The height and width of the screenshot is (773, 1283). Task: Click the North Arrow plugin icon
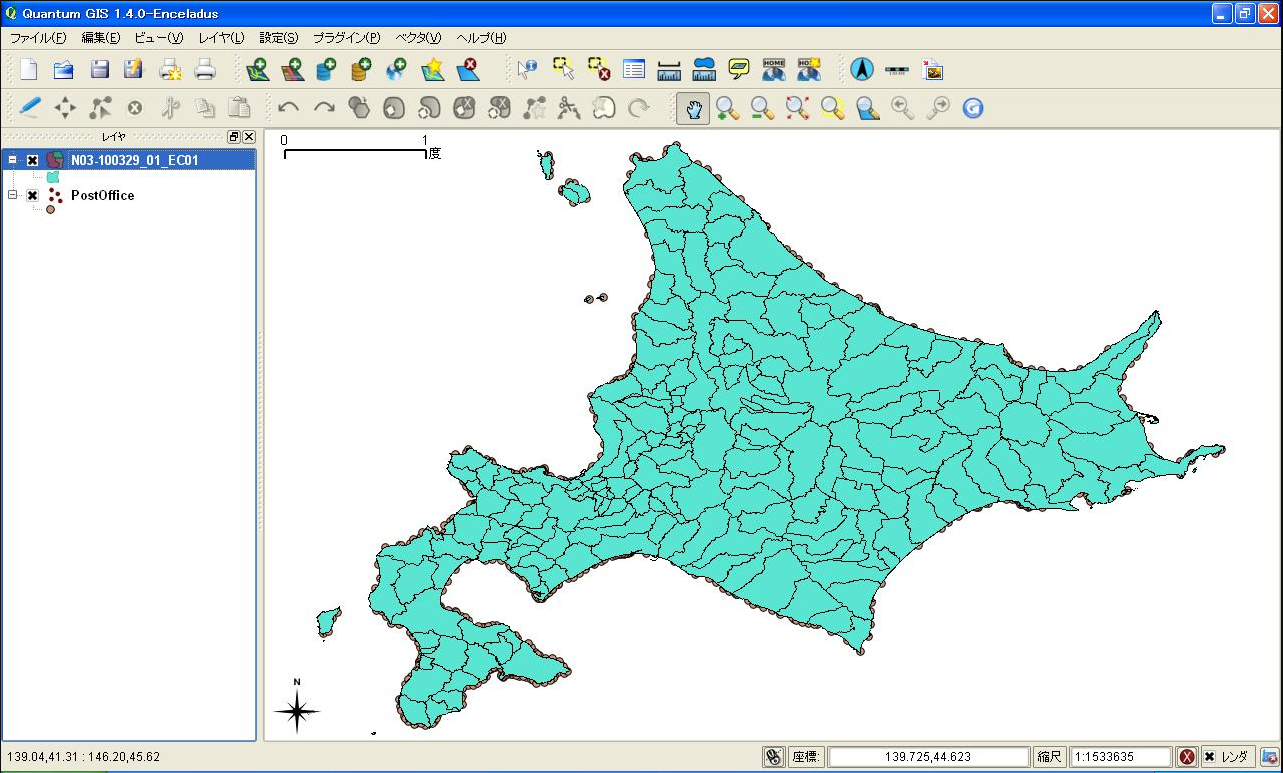(862, 70)
